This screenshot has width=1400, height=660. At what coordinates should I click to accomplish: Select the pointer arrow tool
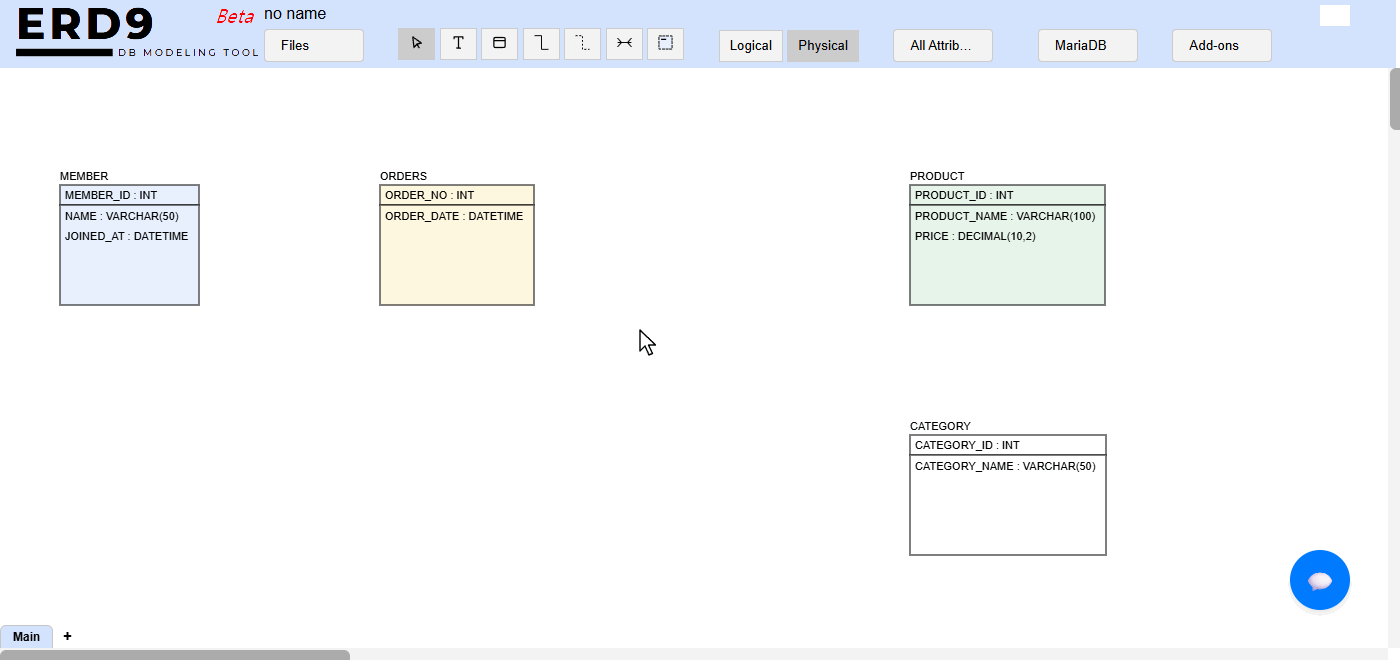pos(416,44)
